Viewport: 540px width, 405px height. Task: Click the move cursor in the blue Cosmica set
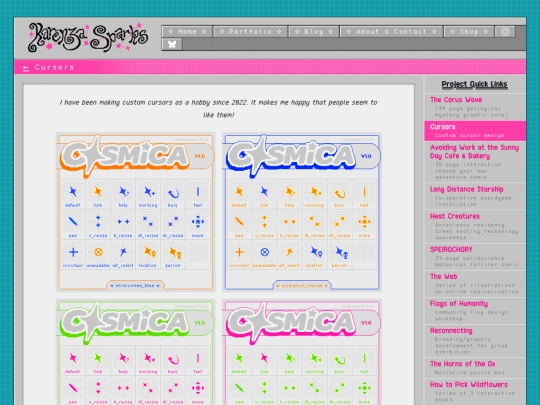pyautogui.click(x=364, y=221)
